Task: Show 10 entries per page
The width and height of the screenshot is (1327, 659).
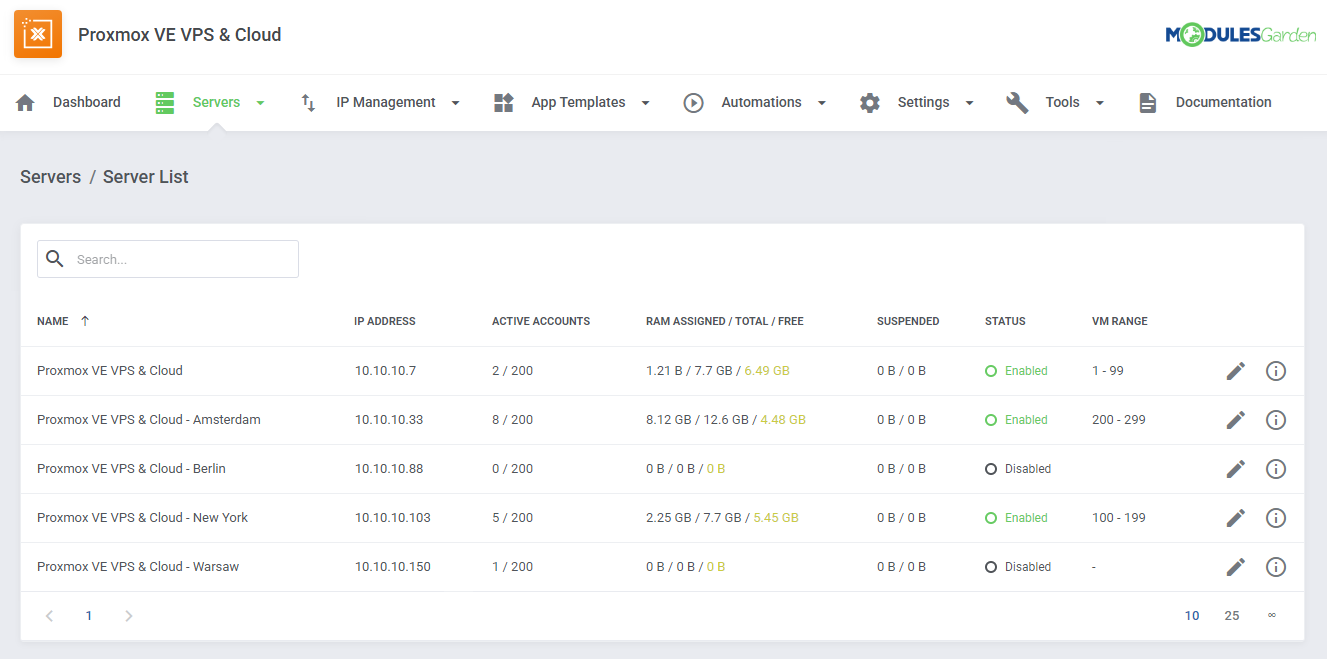Action: pos(1192,616)
